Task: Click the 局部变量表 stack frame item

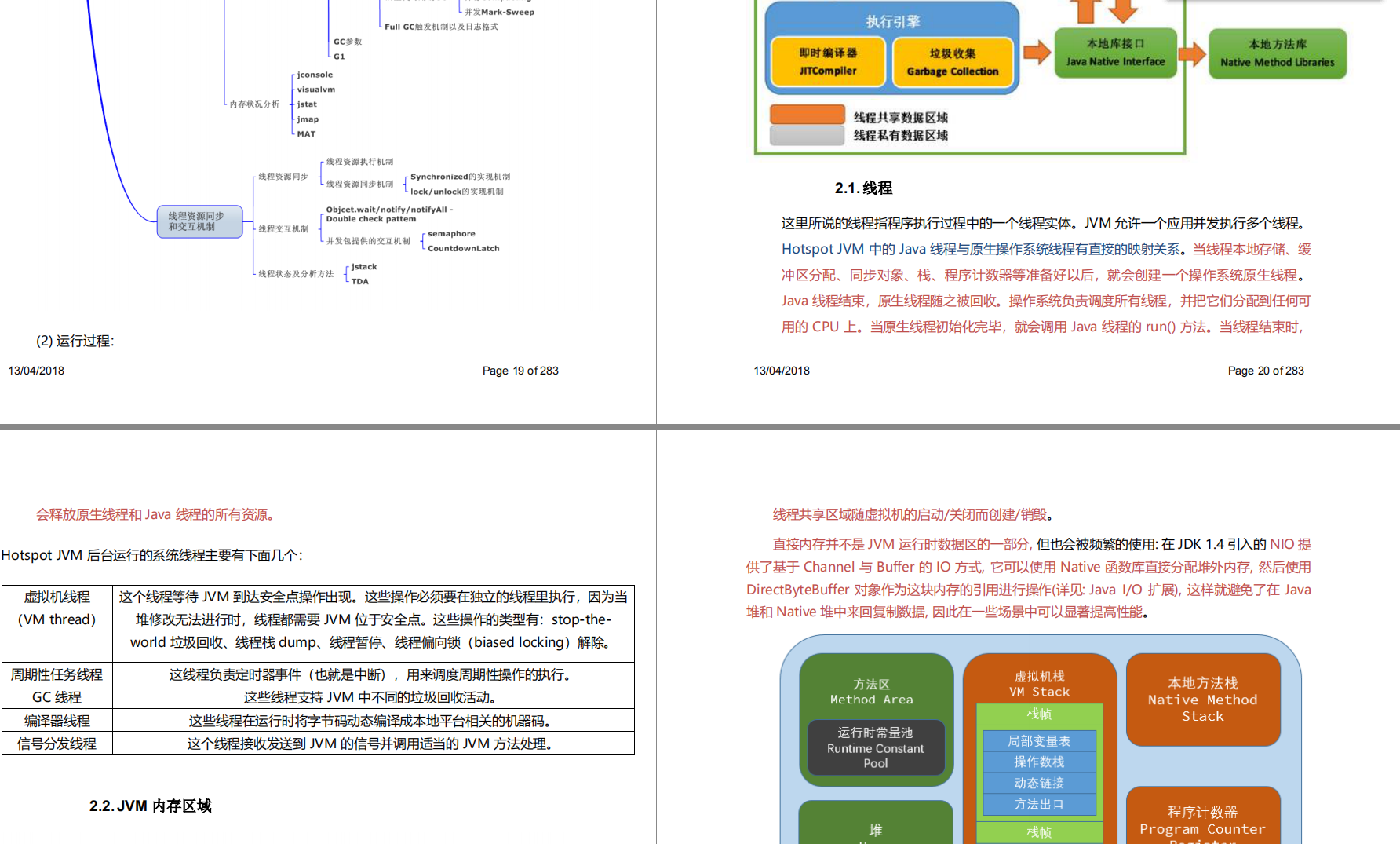Action: pyautogui.click(x=1039, y=741)
